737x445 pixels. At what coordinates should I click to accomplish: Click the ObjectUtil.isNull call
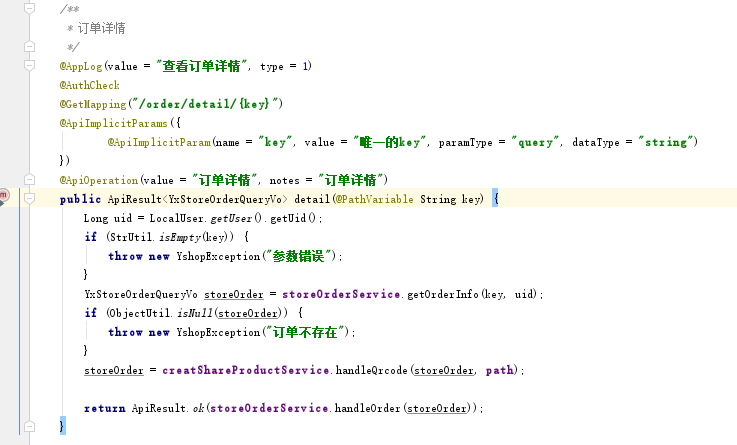160,313
